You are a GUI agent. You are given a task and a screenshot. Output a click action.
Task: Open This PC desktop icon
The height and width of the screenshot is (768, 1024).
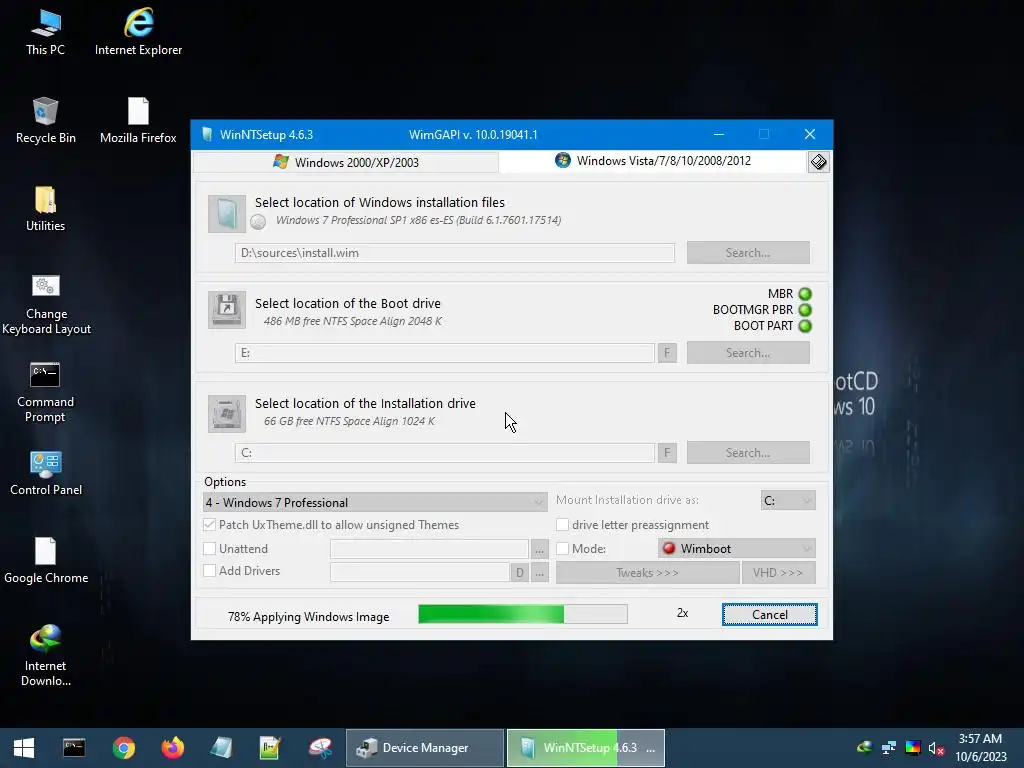(x=45, y=33)
